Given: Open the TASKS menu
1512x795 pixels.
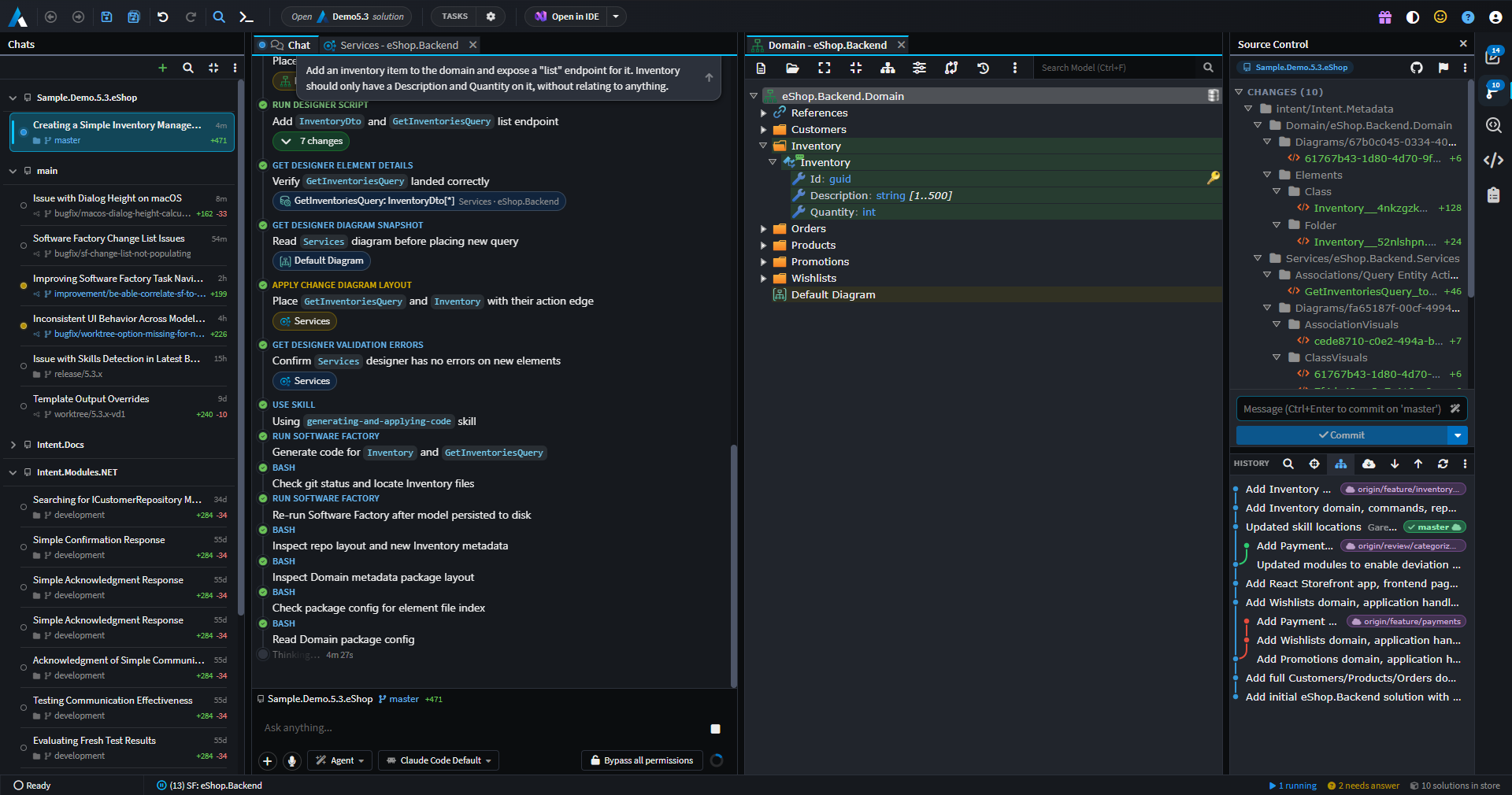Looking at the screenshot, I should (454, 17).
